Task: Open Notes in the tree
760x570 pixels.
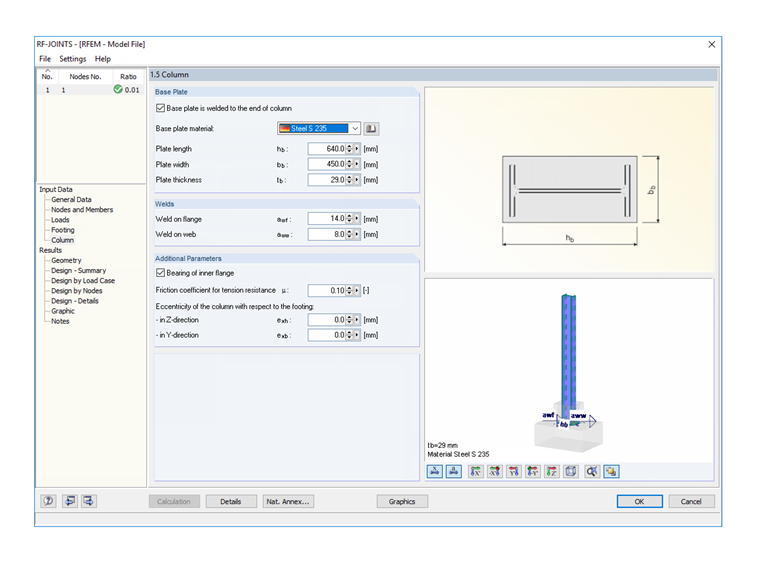Action: point(60,321)
